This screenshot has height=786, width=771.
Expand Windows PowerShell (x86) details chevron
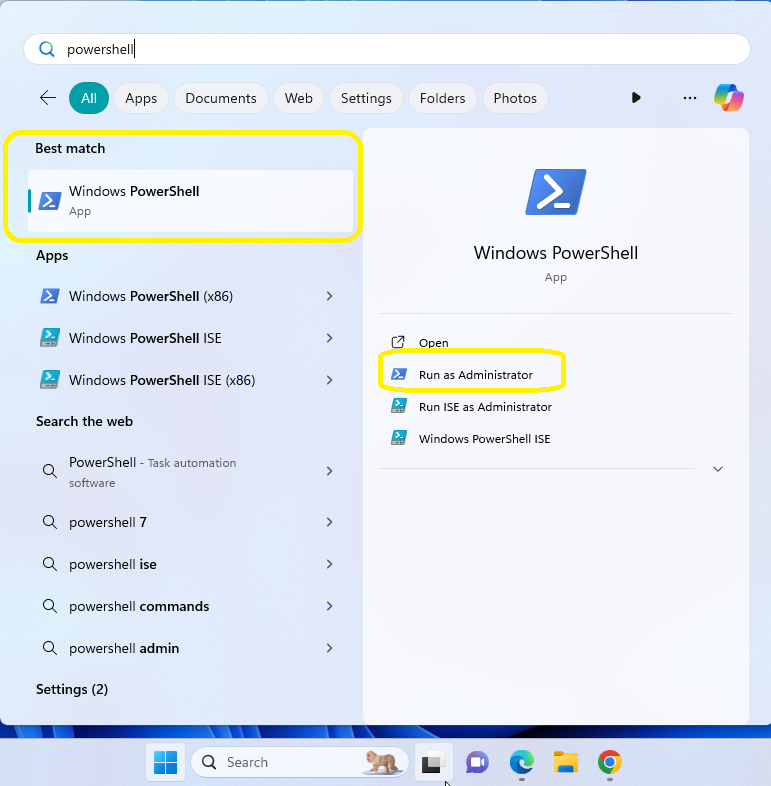tap(329, 296)
